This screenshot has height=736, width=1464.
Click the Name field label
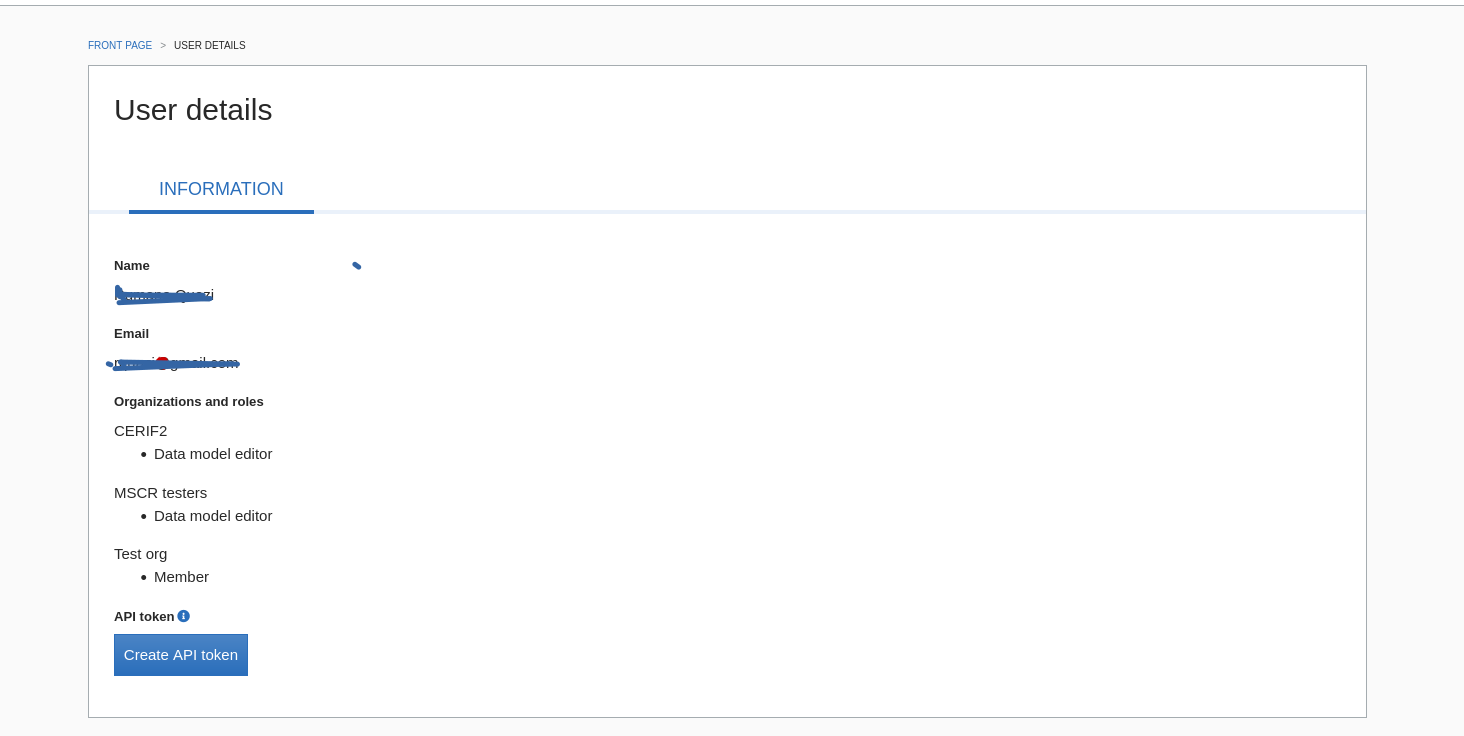pyautogui.click(x=132, y=266)
